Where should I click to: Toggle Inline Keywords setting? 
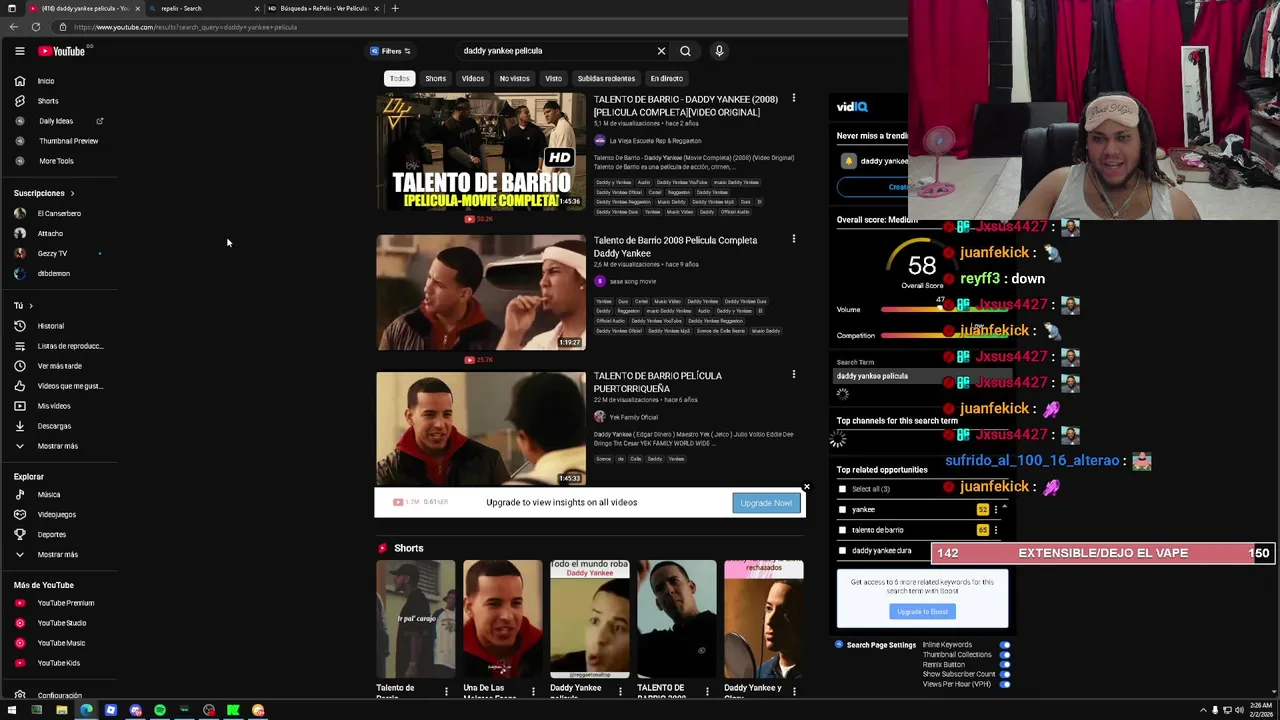(1005, 645)
